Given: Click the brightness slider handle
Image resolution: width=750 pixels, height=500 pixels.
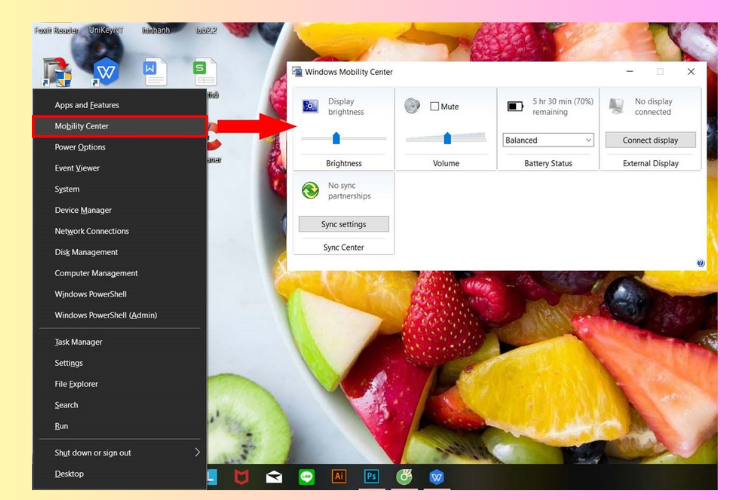Looking at the screenshot, I should pyautogui.click(x=336, y=138).
